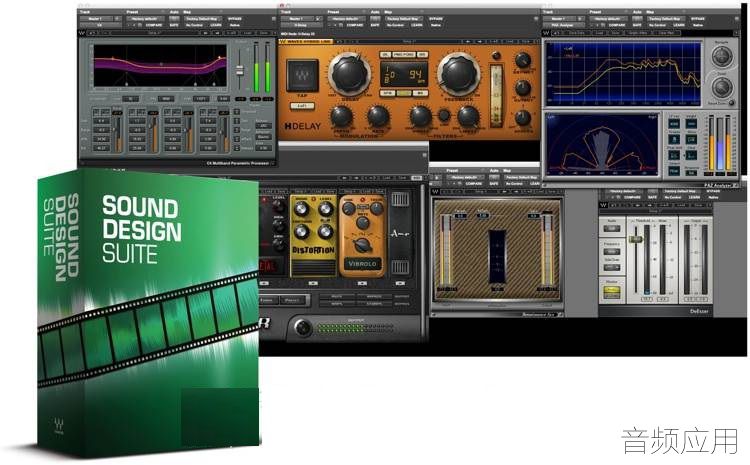750x465 pixels.
Task: Click COMPARE in the H-Delay plugin header
Action: coord(355,25)
